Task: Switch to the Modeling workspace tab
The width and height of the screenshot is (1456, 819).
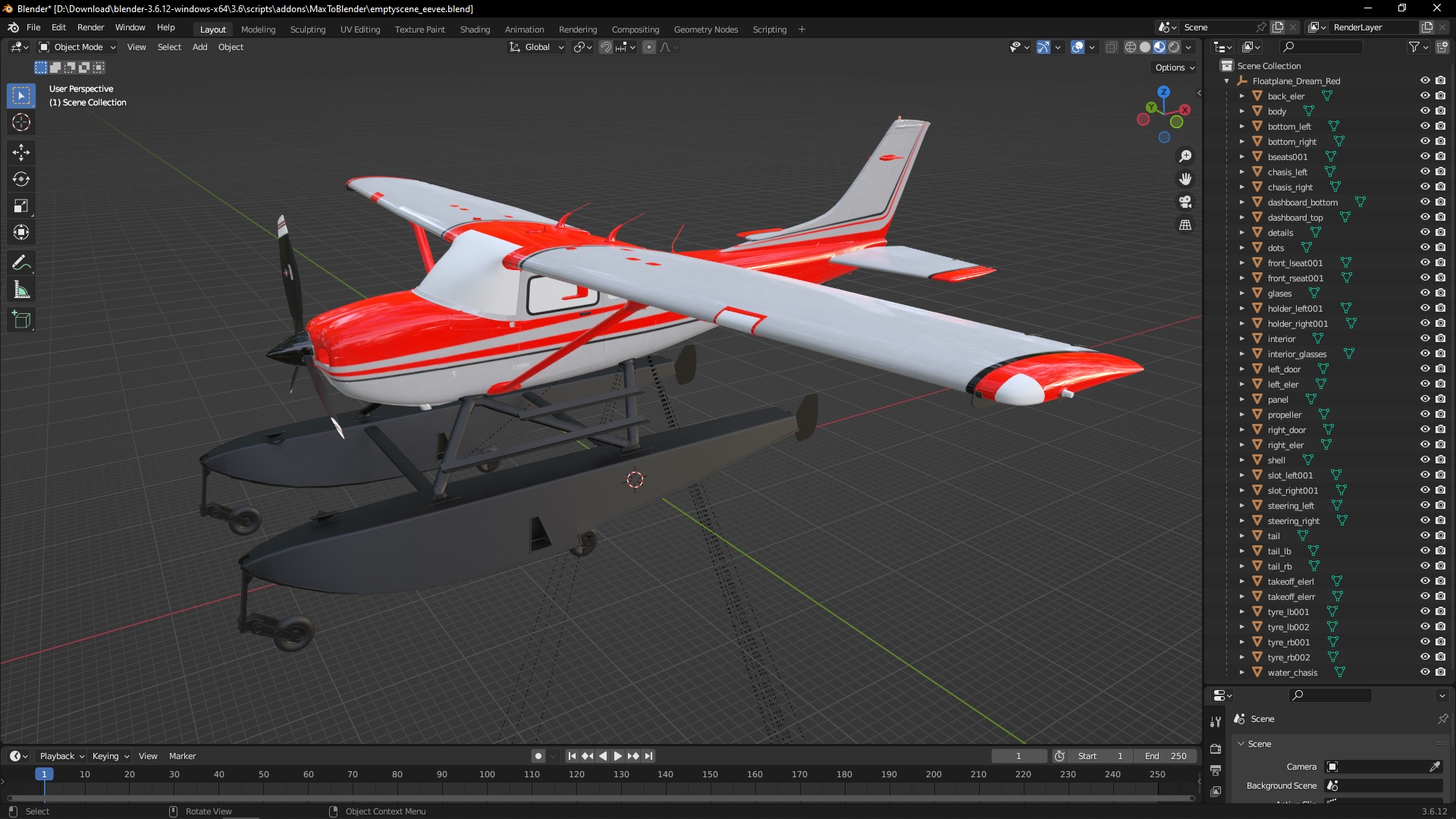Action: point(258,30)
